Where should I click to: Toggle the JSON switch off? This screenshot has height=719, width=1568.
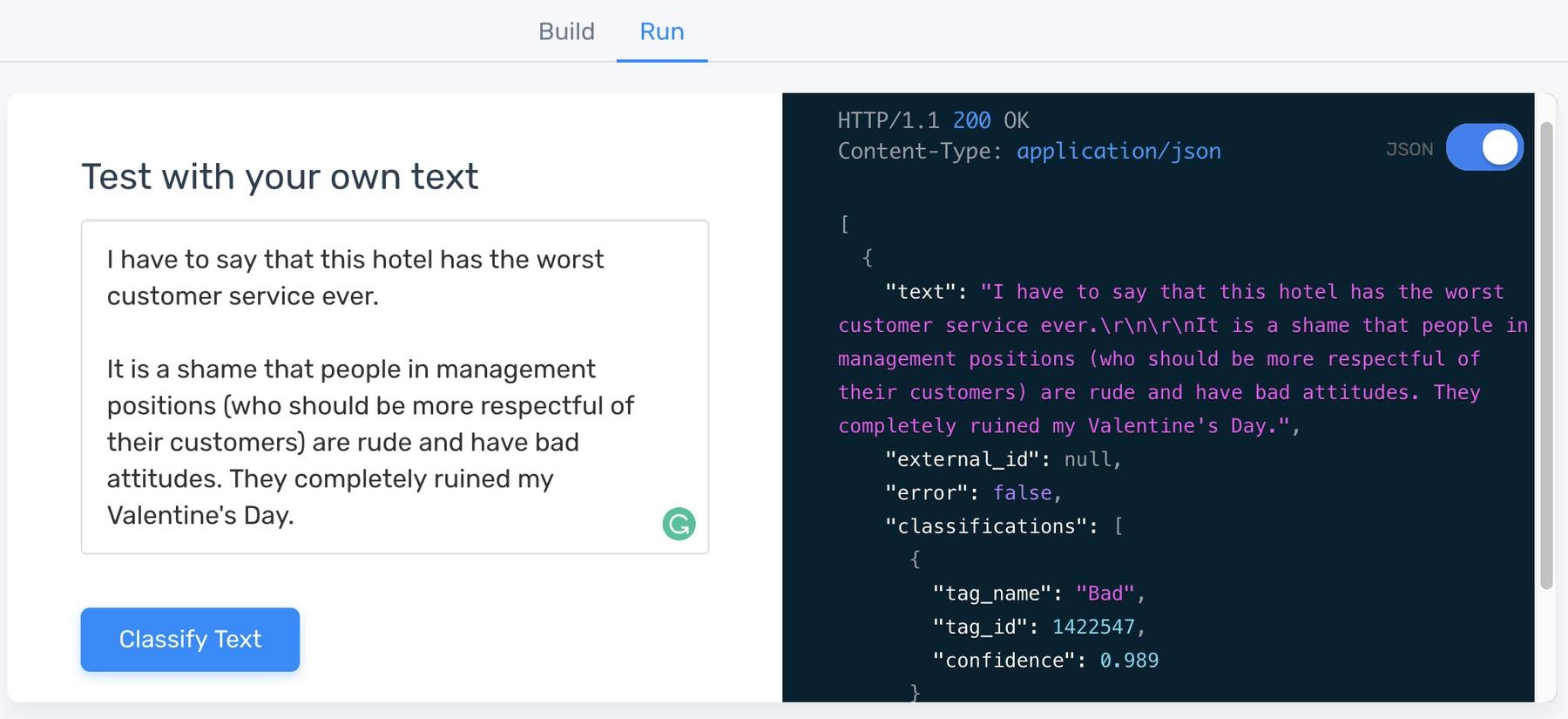pos(1484,147)
